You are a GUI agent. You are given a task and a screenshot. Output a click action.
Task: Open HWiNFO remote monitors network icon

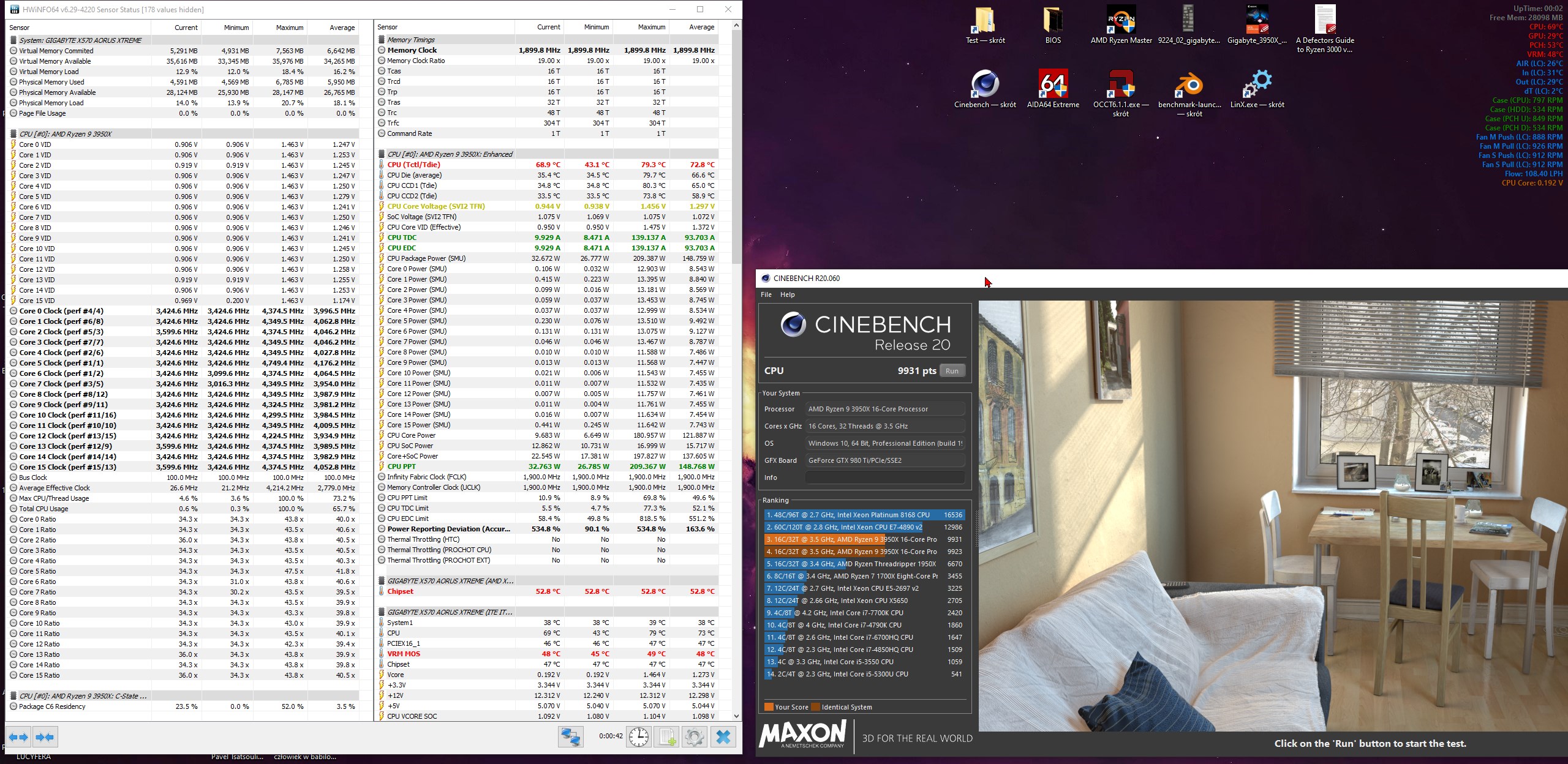tap(570, 736)
